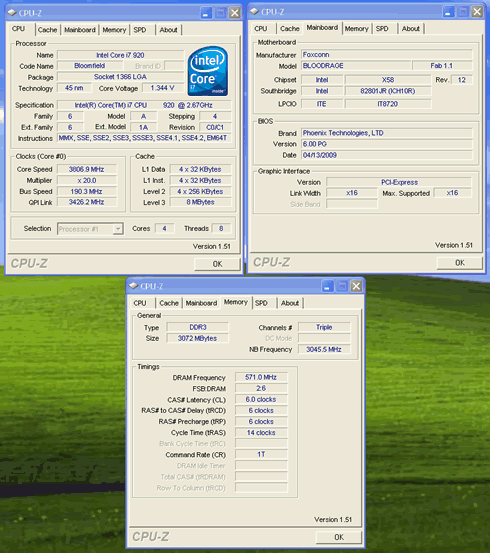
Task: Click the Package field Socket 1366 LGA
Action: click(120, 77)
